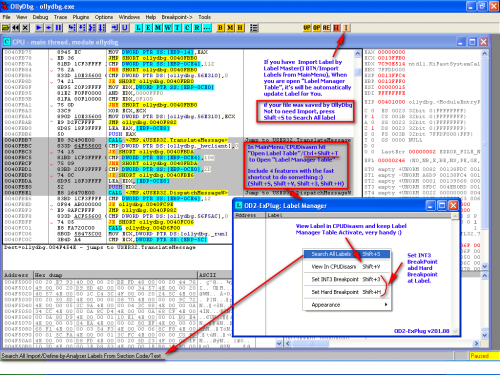
Task: Select the CALL DispatchMessageW disassembly line
Action: [178, 193]
